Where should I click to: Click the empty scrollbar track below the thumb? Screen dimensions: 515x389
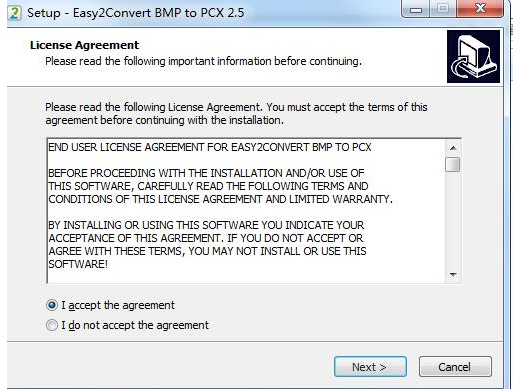tap(453, 220)
